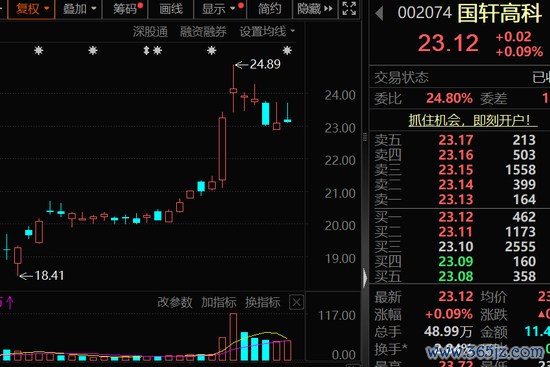Open the 叠加 overlay dropdown
Image resolution: width=550 pixels, height=367 pixels.
pyautogui.click(x=79, y=9)
